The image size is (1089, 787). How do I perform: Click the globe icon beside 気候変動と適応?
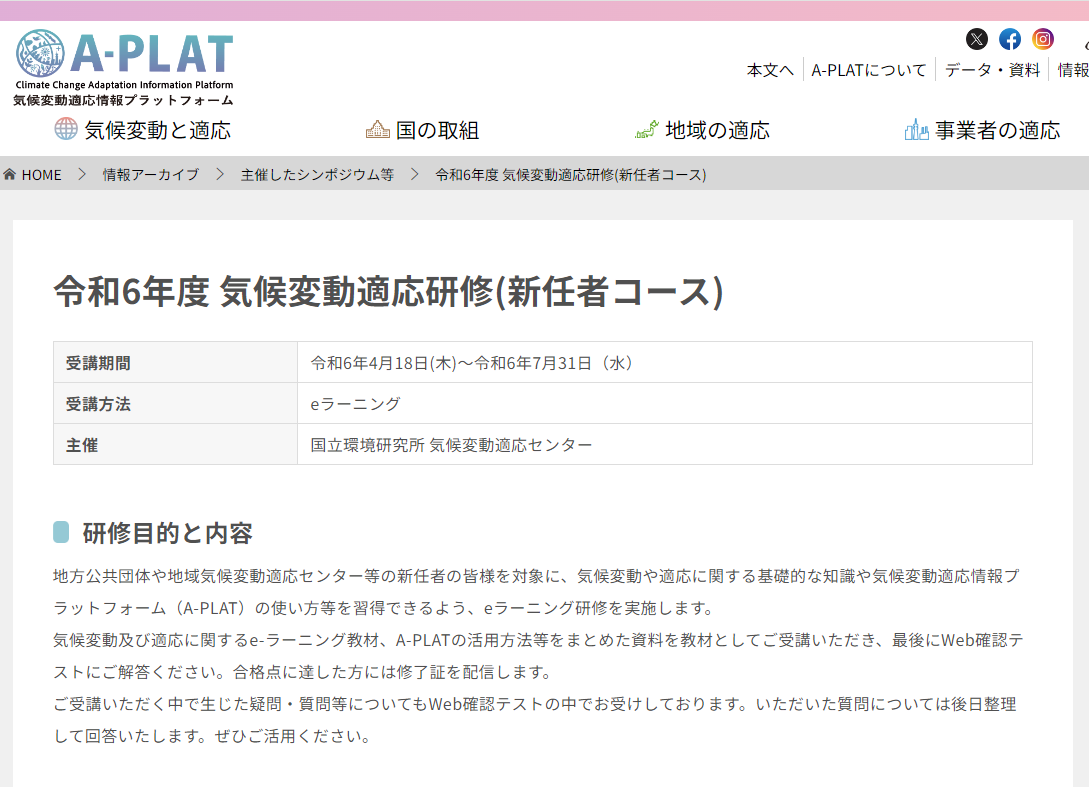66,129
